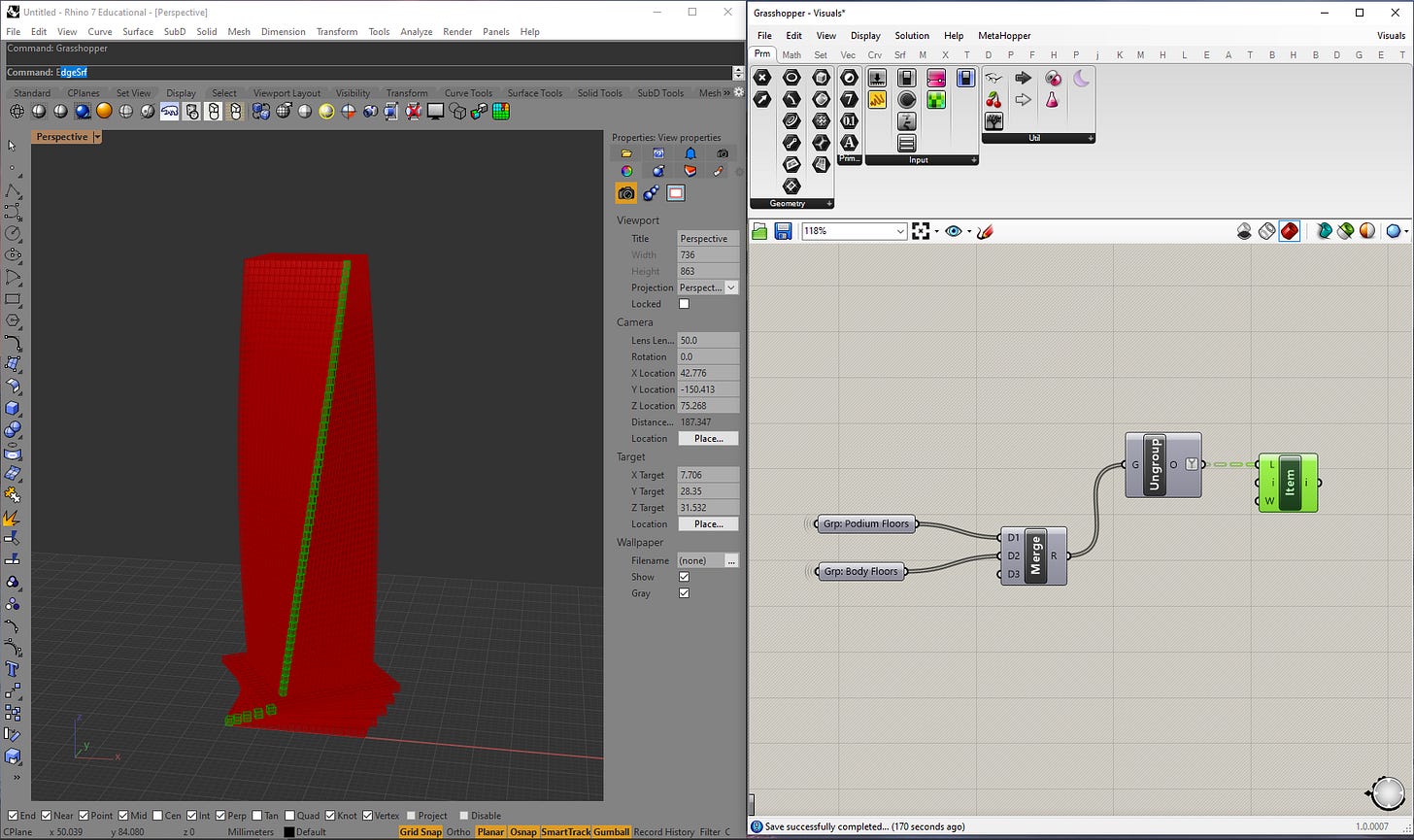This screenshot has width=1414, height=840.
Task: Click the red shaded preview mode icon
Action: (x=1289, y=231)
